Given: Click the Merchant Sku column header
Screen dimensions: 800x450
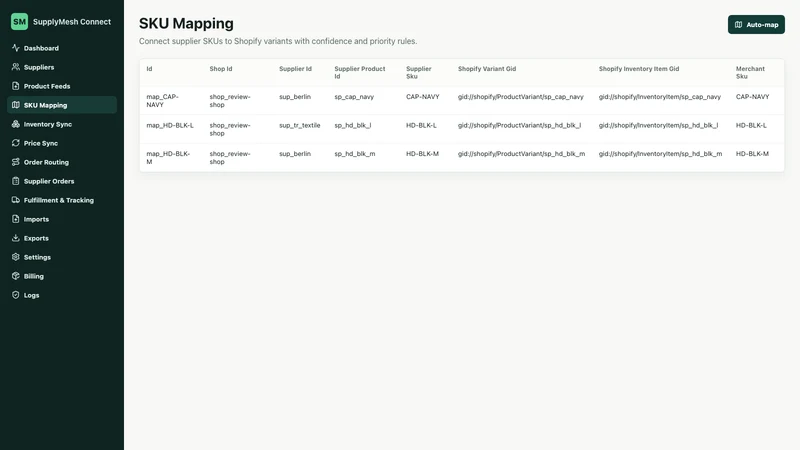Looking at the screenshot, I should (x=750, y=72).
